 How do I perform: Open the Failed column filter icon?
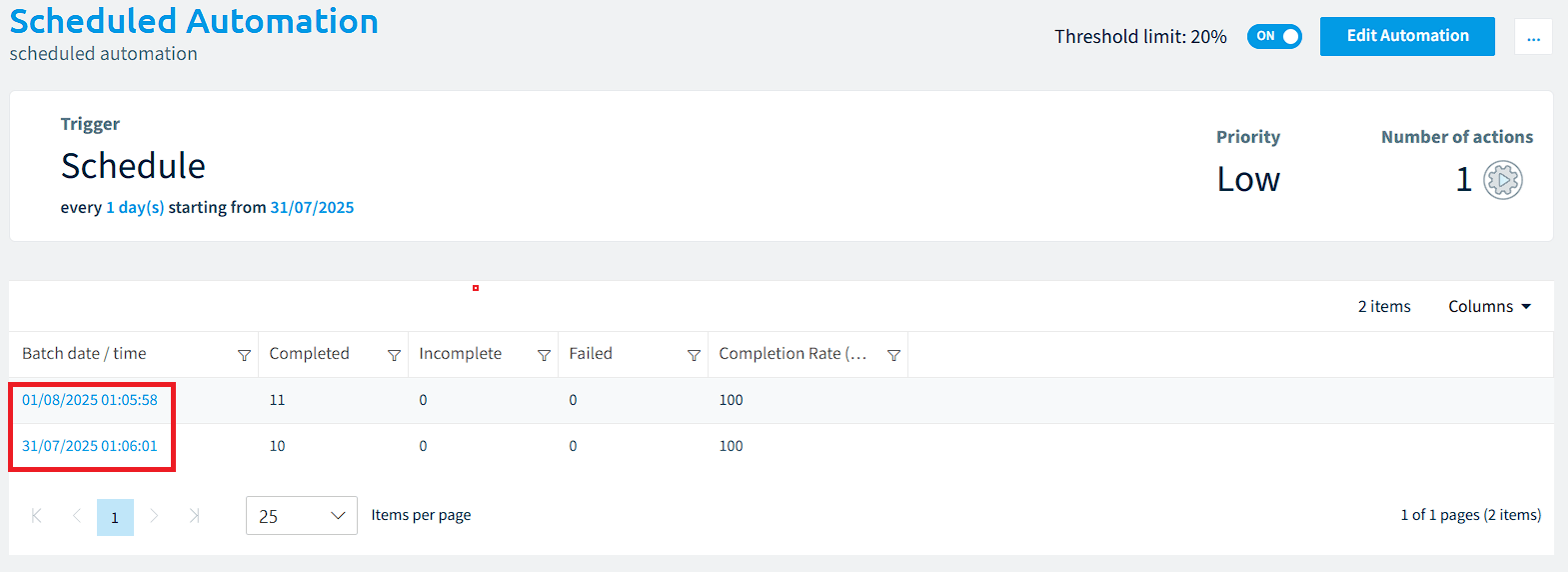click(x=694, y=355)
